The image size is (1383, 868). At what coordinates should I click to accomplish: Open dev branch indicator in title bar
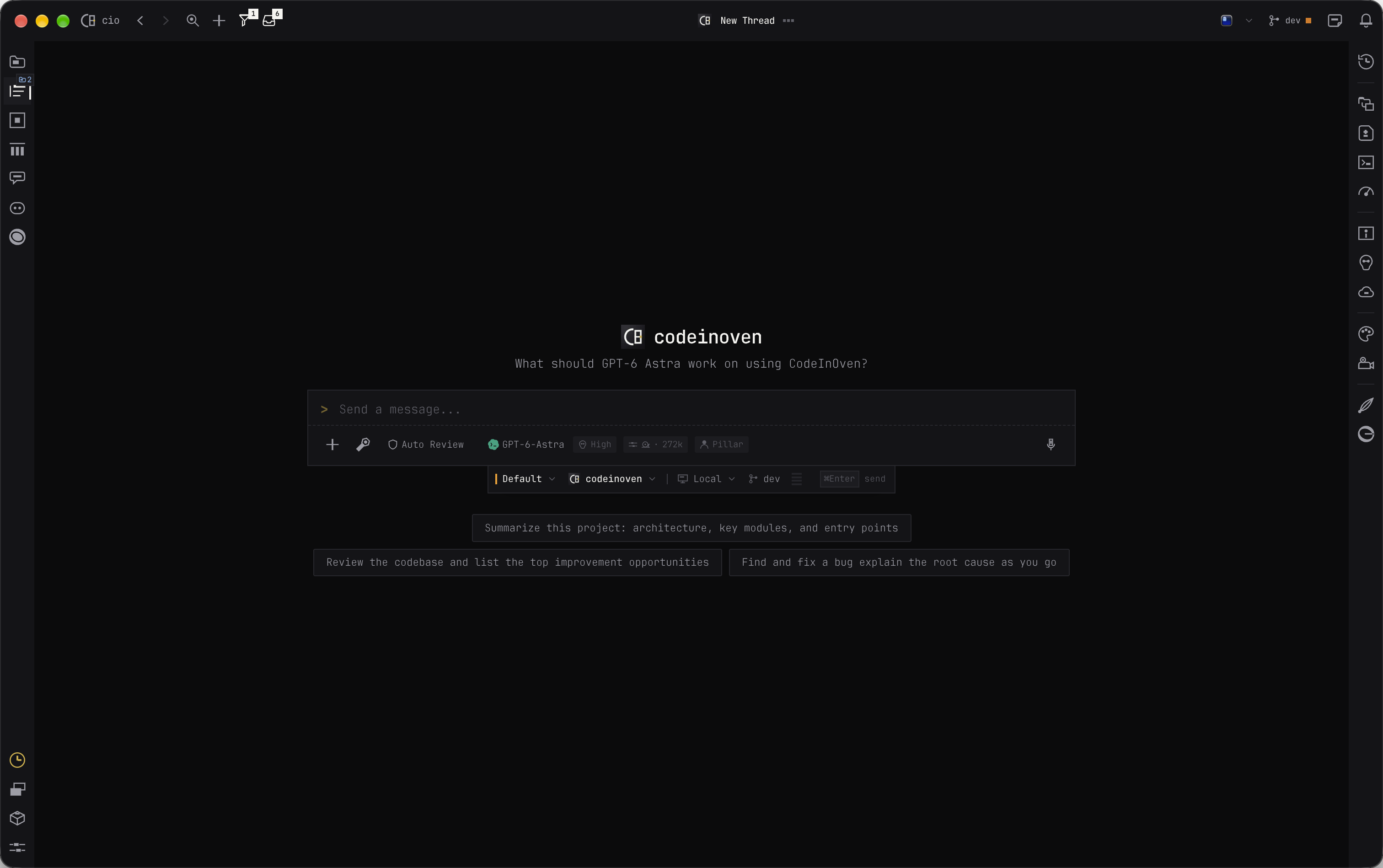point(1290,21)
